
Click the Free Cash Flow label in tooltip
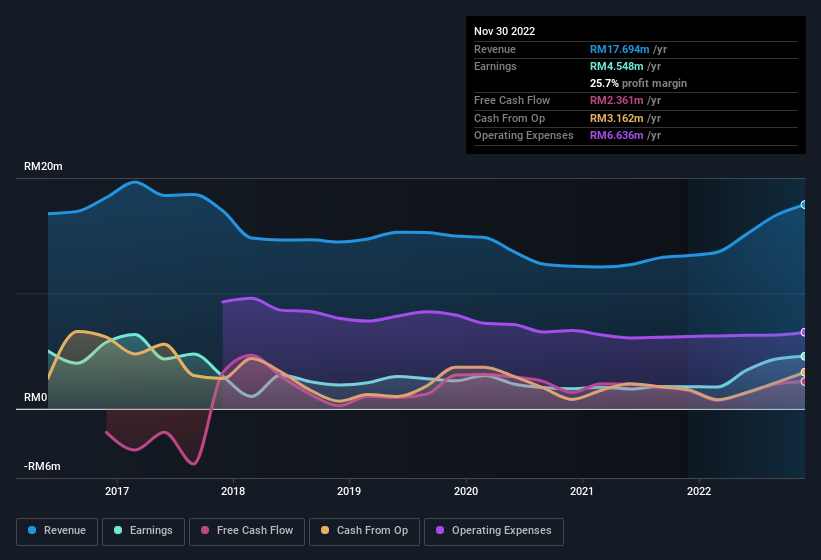pyautogui.click(x=512, y=100)
